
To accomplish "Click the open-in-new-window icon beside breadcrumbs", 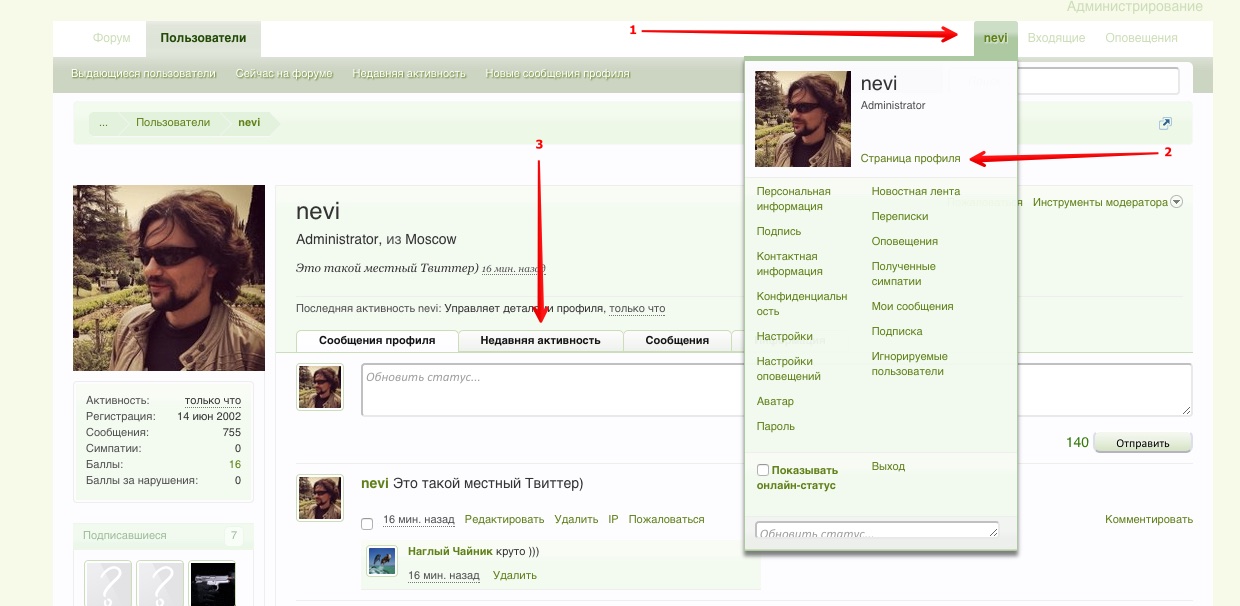I will click(1165, 124).
